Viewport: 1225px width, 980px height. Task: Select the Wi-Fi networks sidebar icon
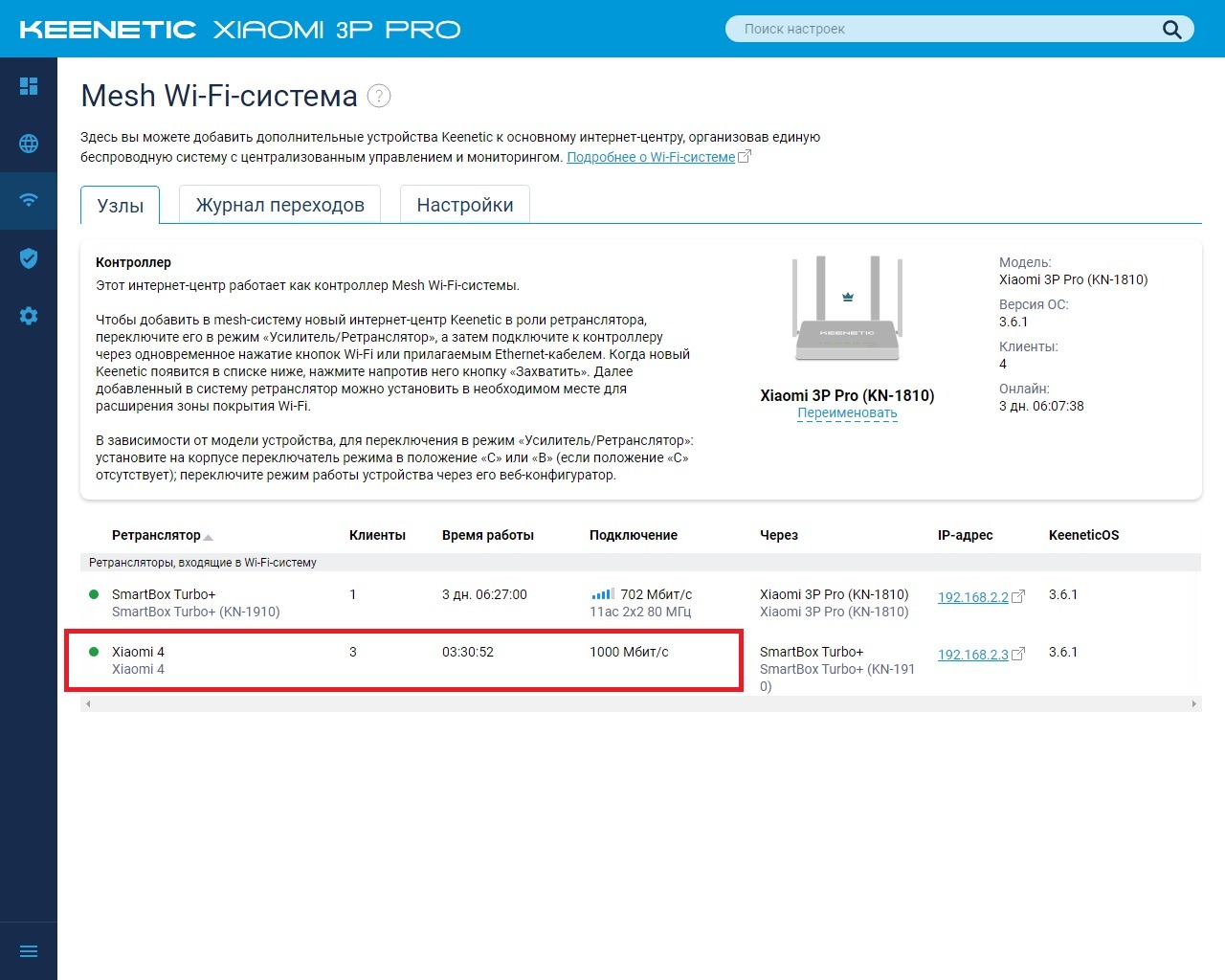click(29, 200)
